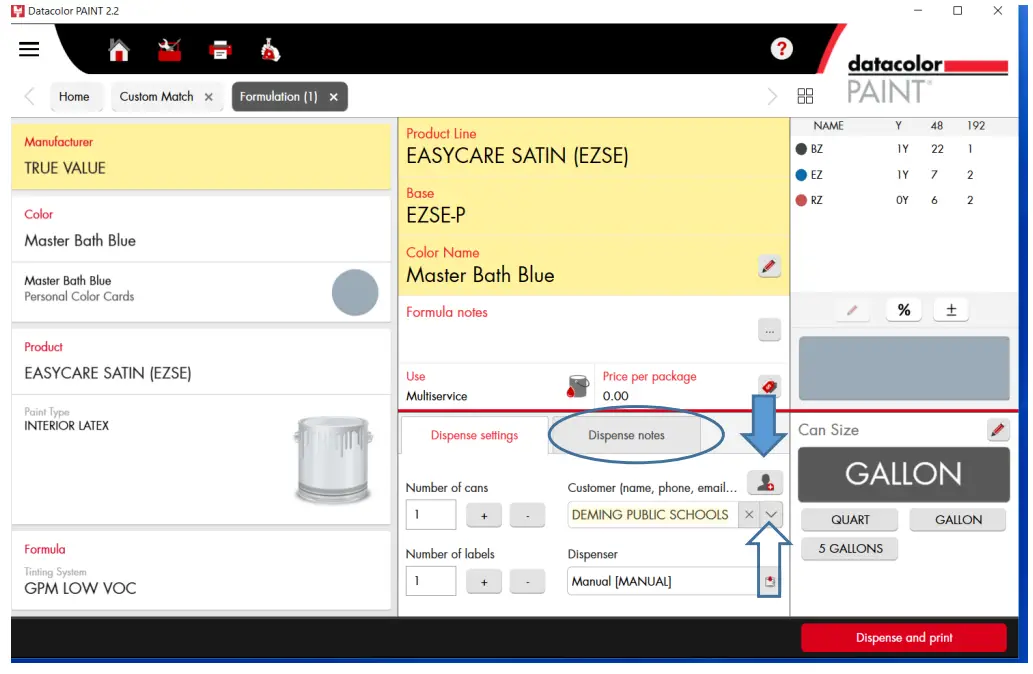Viewport: 1033px width, 674px height.
Task: Open the Dispenser selection icon
Action: coord(769,581)
